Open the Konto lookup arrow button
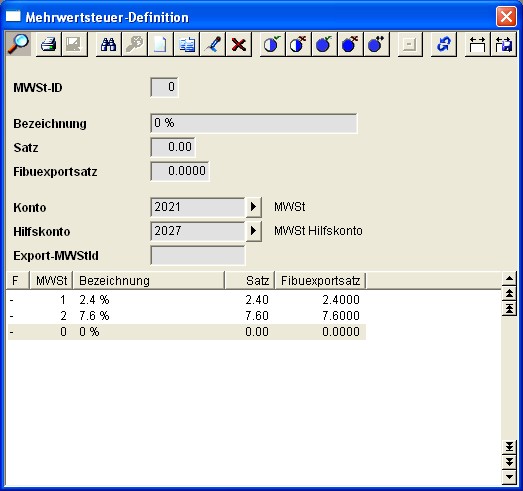The width and height of the screenshot is (523, 491). coord(253,207)
